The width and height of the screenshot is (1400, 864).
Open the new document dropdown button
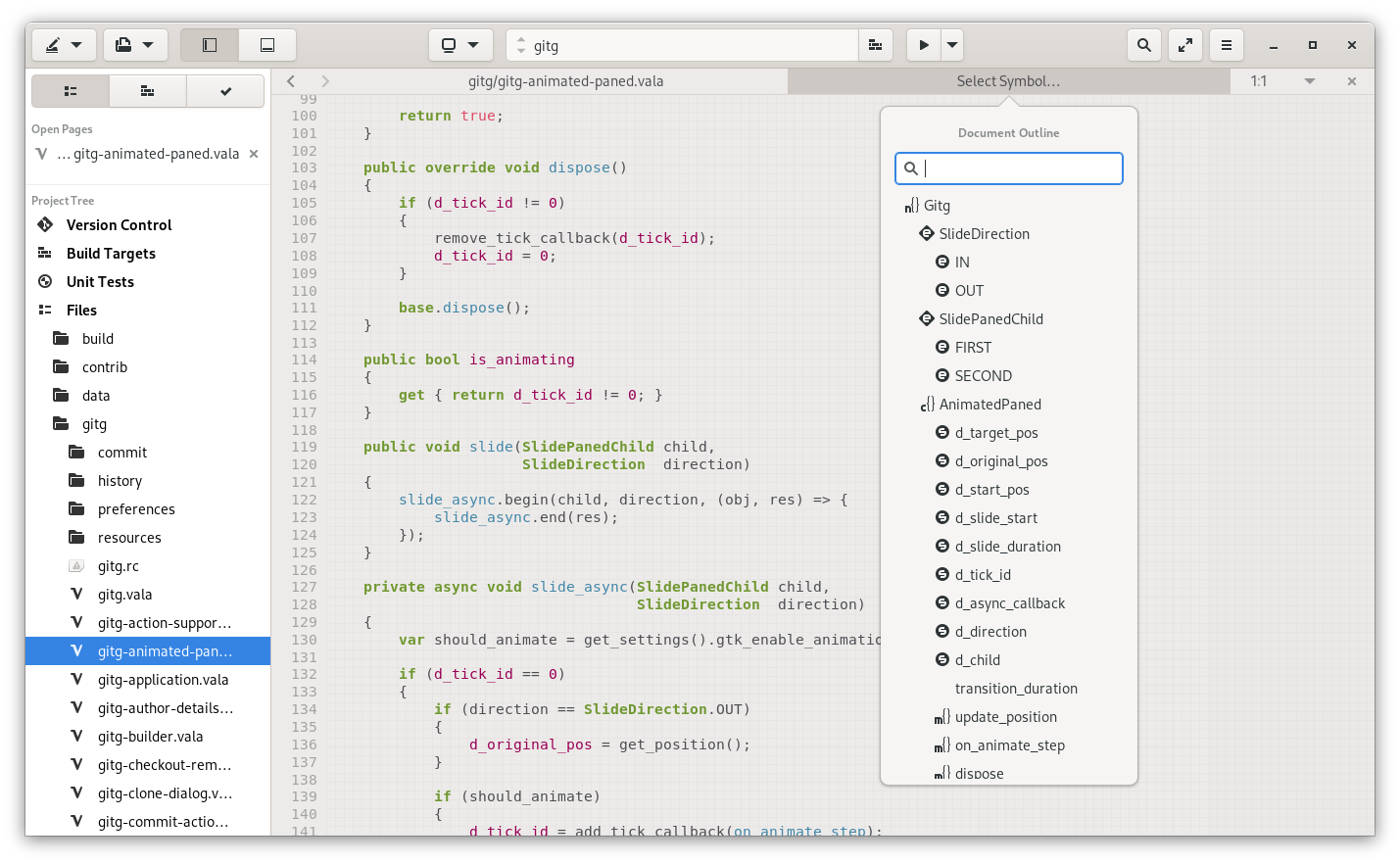tap(64, 45)
